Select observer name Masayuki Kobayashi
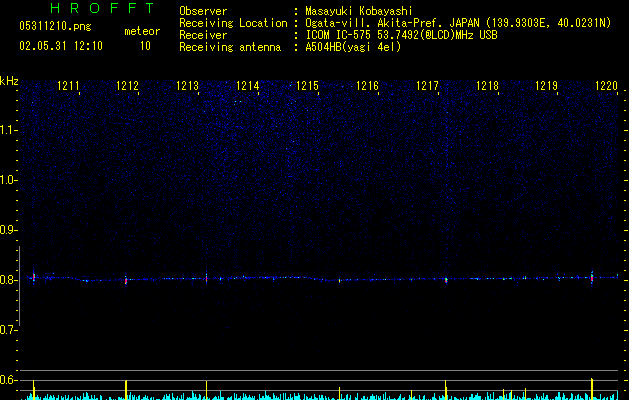Viewport: 629px width, 400px height. click(359, 11)
